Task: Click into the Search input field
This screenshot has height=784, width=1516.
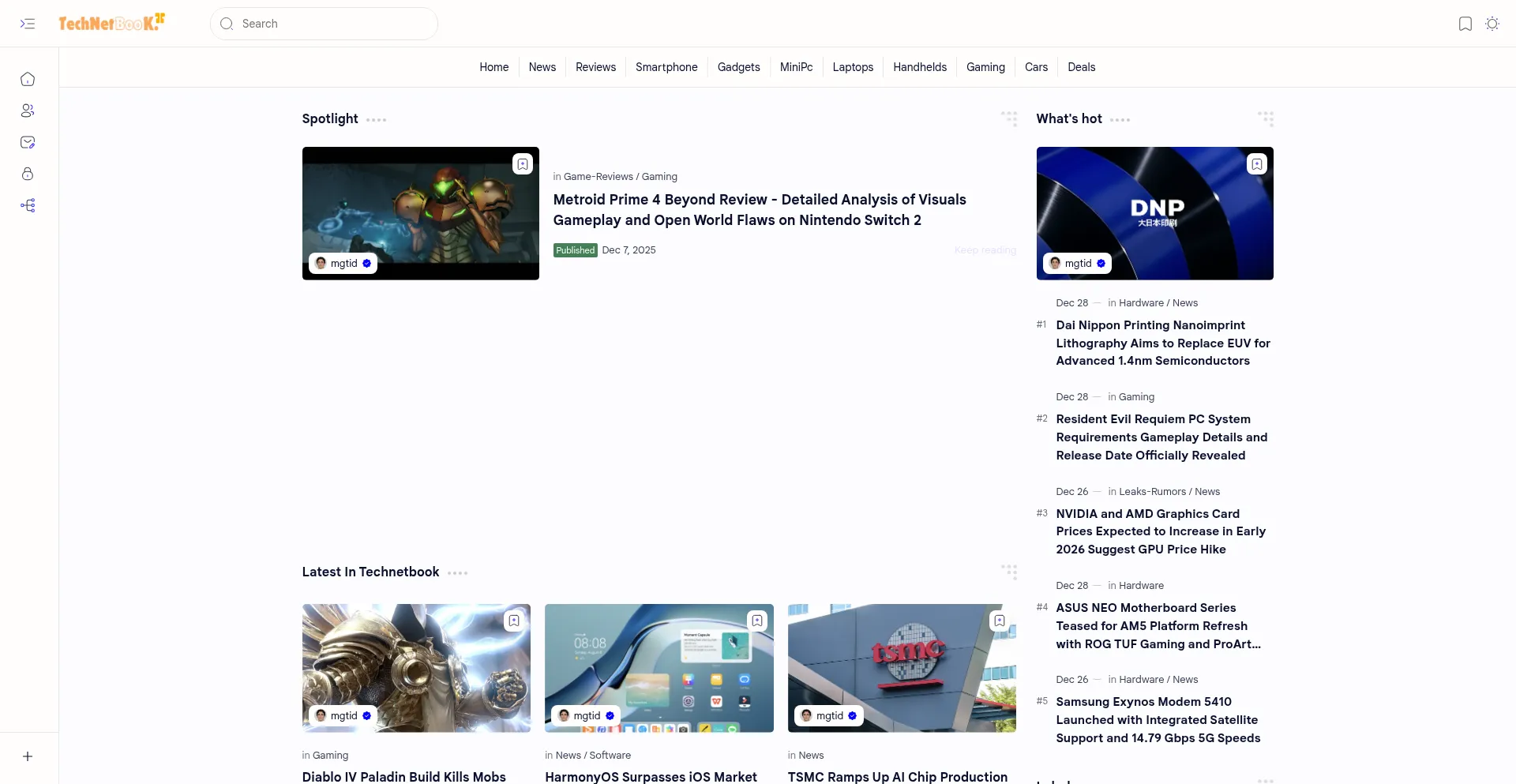Action: tap(332, 24)
